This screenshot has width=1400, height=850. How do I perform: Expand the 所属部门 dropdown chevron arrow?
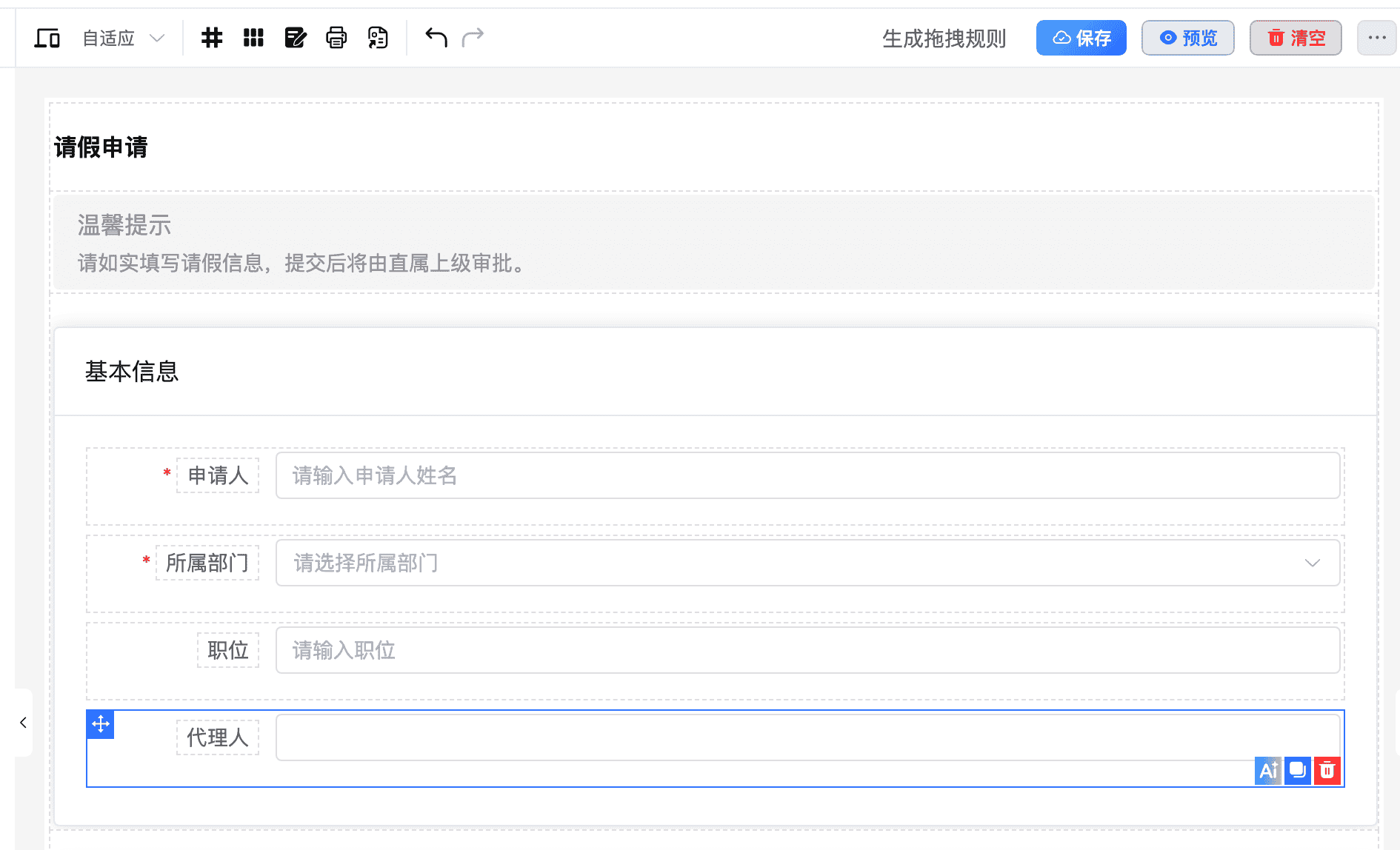click(x=1312, y=563)
